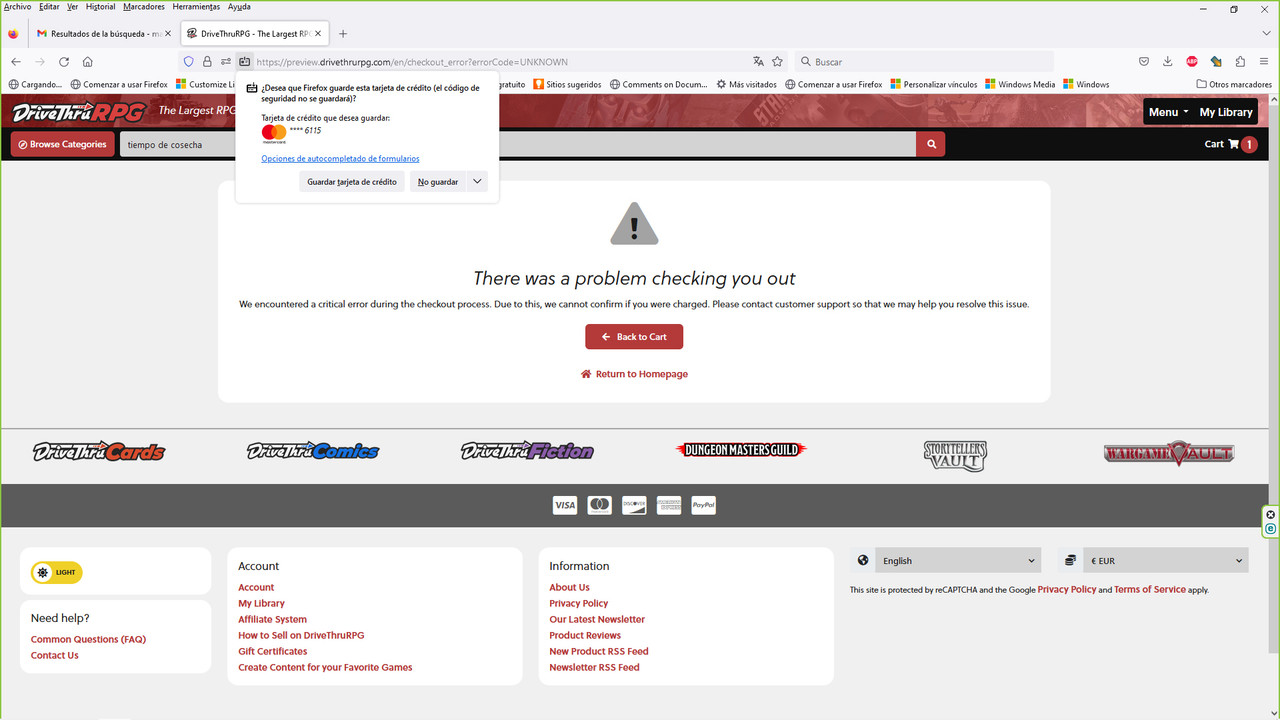Click the address bar URL
The height and width of the screenshot is (720, 1280).
coord(412,62)
